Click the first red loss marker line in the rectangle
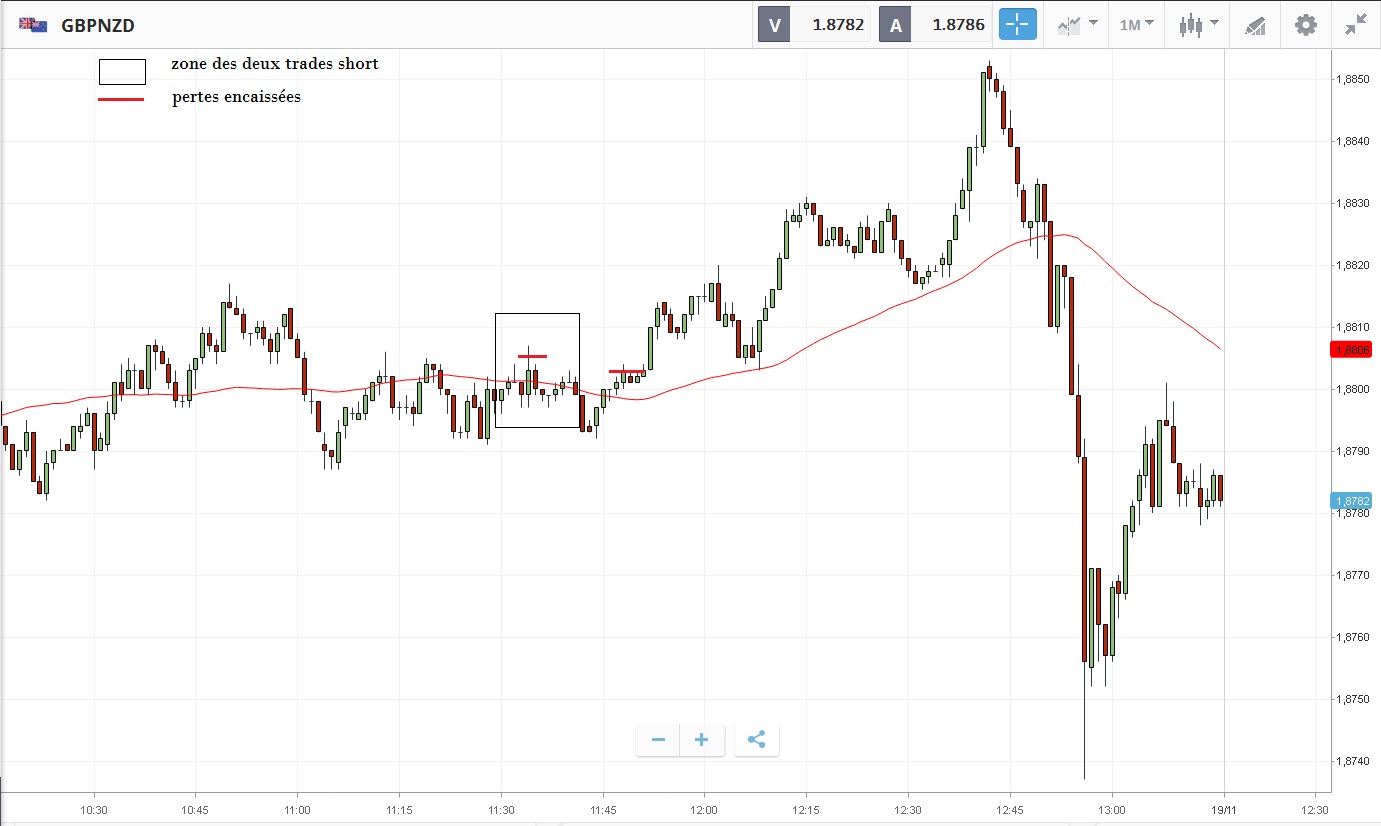Image resolution: width=1381 pixels, height=826 pixels. pos(532,356)
